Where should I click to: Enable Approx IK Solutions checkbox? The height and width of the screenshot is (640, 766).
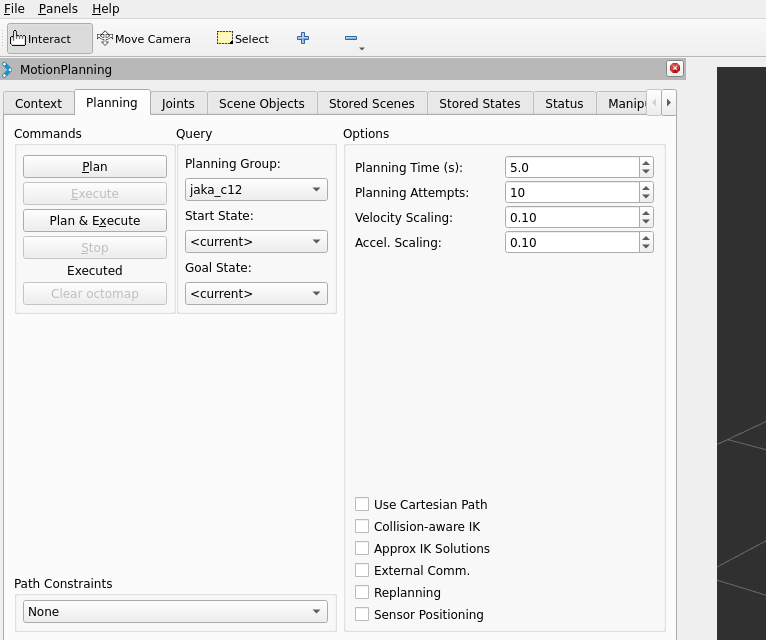362,548
